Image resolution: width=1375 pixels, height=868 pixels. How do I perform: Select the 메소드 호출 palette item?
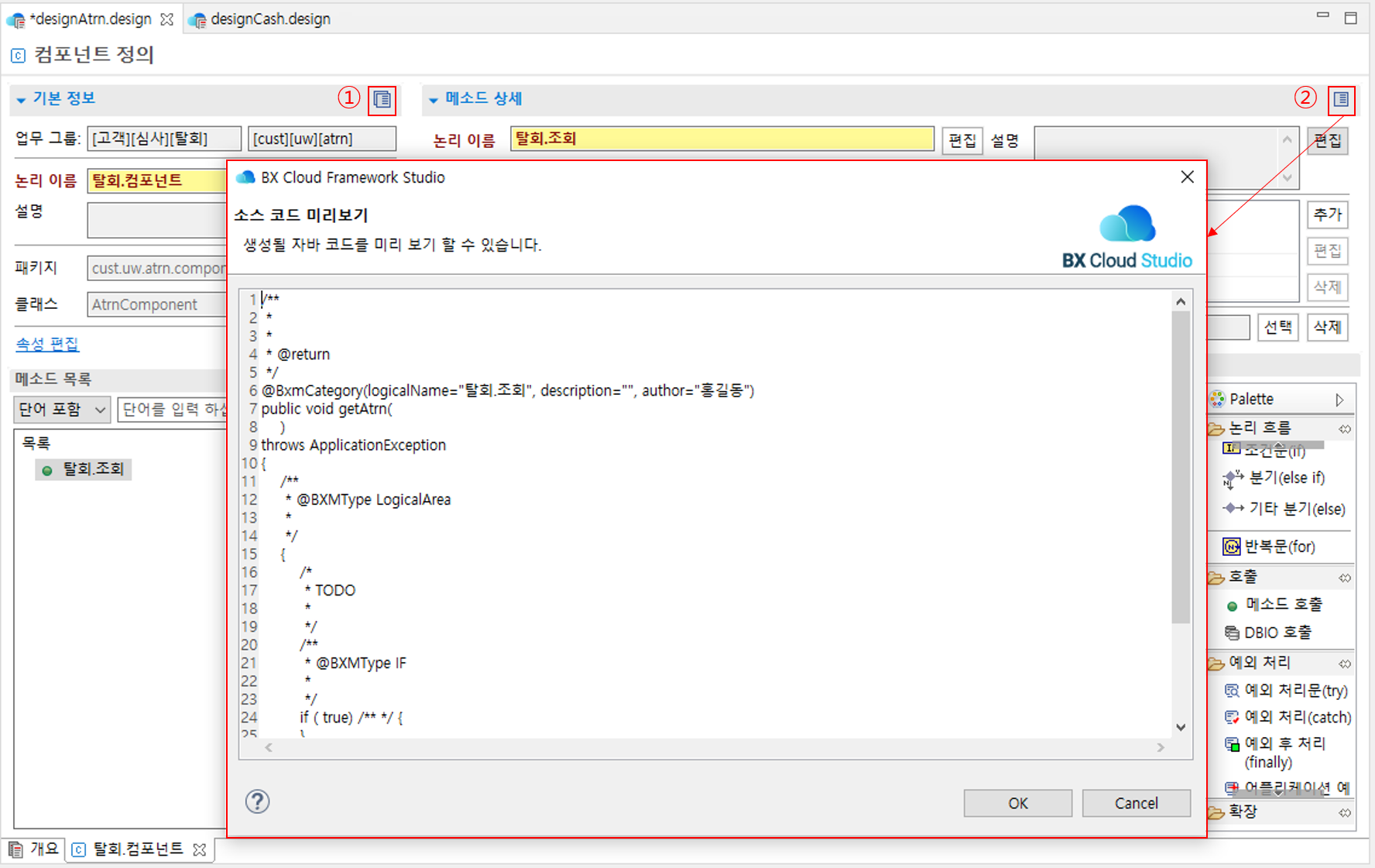pos(1277,604)
